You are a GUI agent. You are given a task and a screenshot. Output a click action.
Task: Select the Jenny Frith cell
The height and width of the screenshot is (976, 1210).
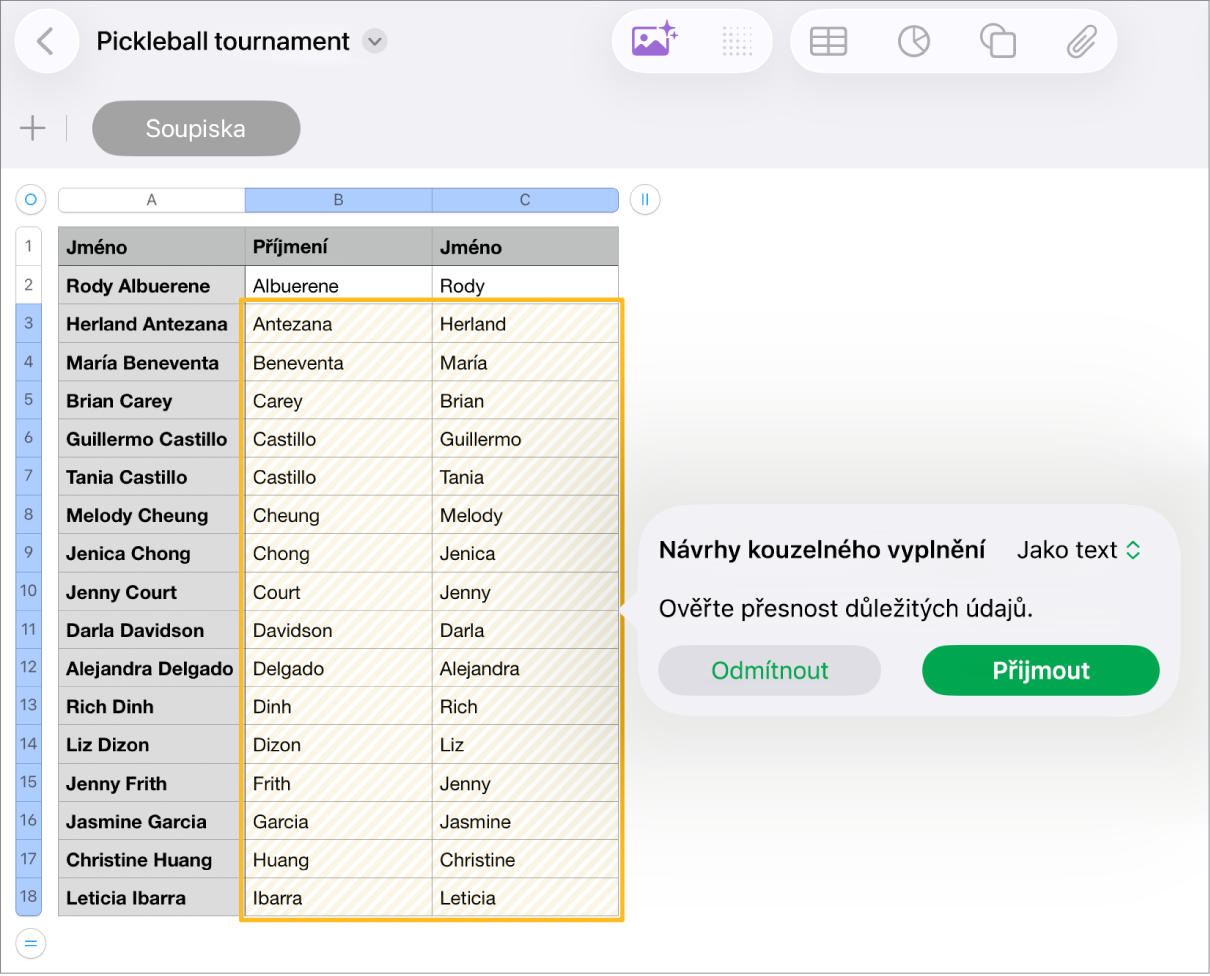coord(151,784)
